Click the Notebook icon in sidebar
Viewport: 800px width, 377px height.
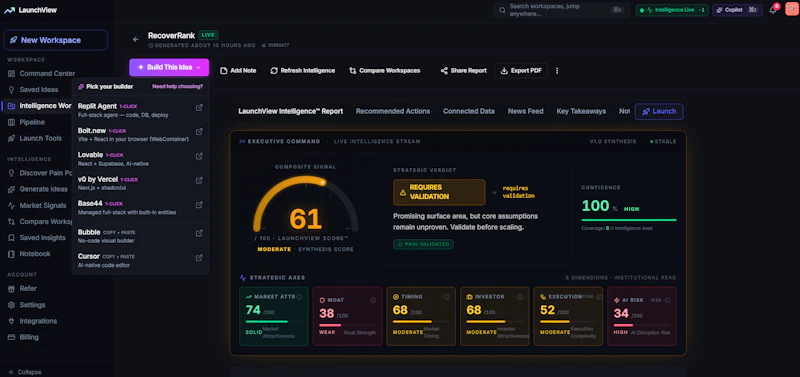pos(11,254)
